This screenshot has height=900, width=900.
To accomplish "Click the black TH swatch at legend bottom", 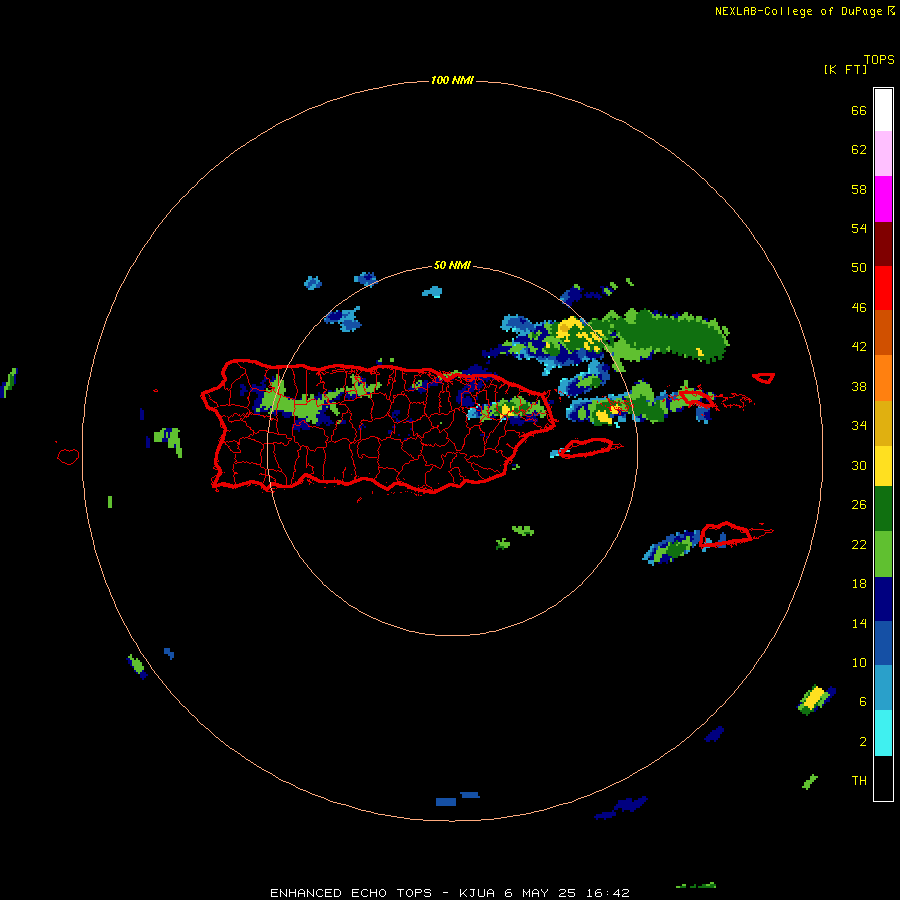I will tap(883, 778).
